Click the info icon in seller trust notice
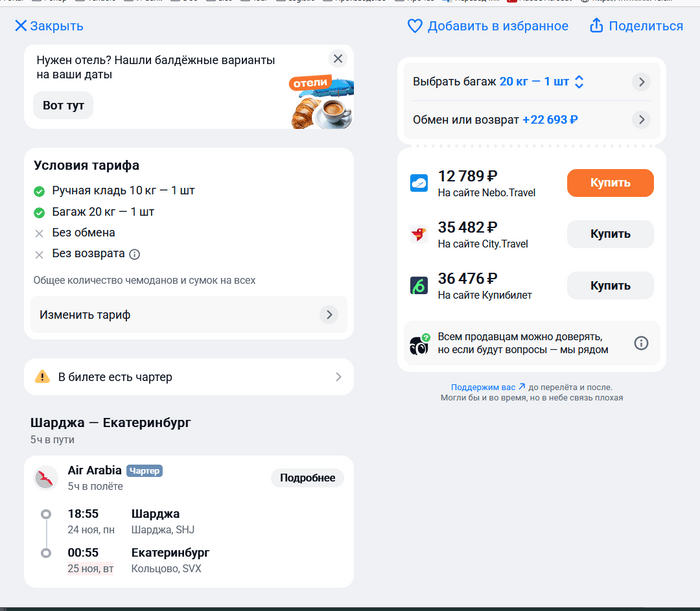 click(641, 343)
